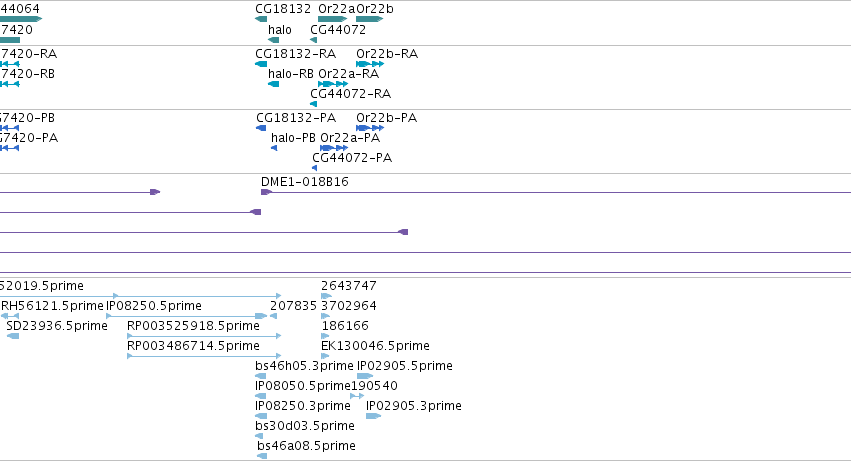
Task: Click the 207835 feature label
Action: pos(293,306)
